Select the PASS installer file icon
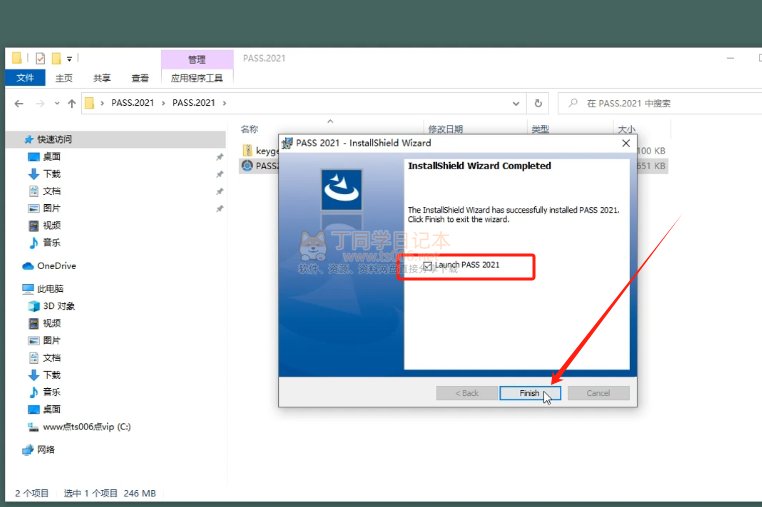This screenshot has height=507, width=762. (247, 166)
